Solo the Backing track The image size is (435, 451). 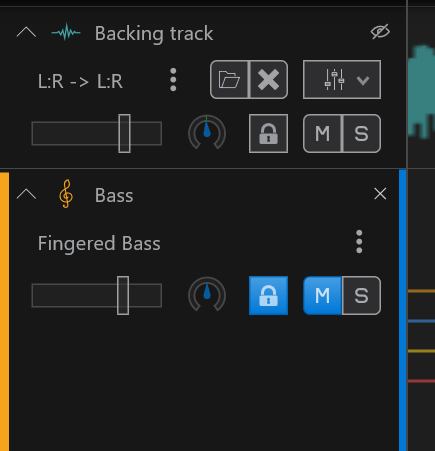coord(362,134)
